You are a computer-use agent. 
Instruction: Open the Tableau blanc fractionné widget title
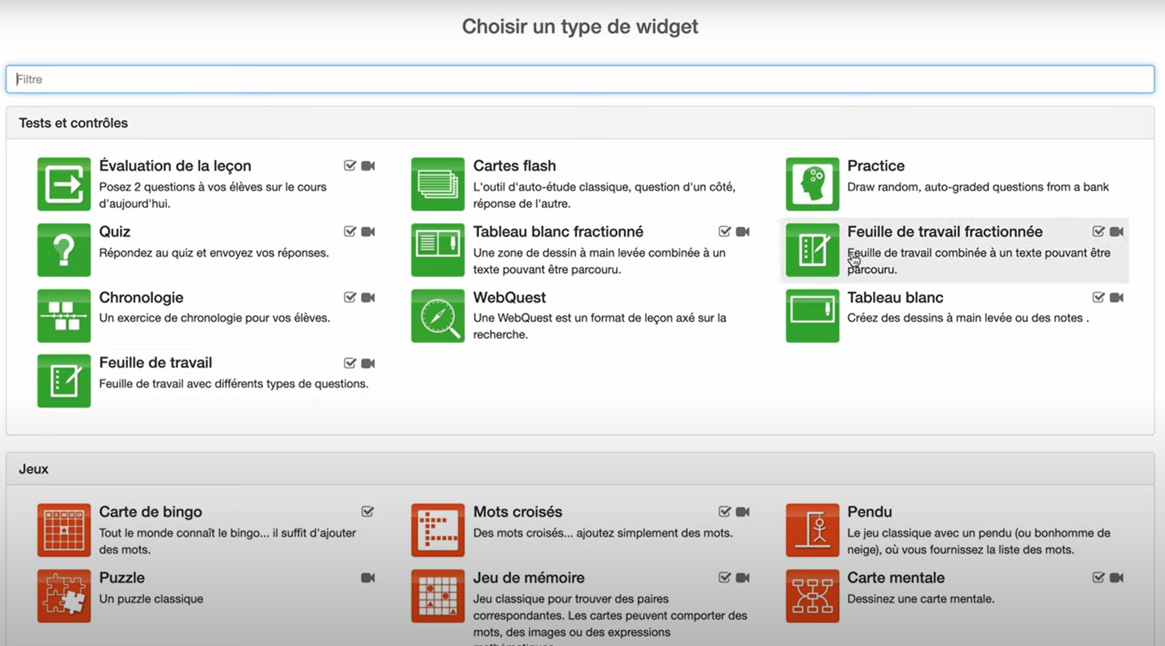coord(558,232)
